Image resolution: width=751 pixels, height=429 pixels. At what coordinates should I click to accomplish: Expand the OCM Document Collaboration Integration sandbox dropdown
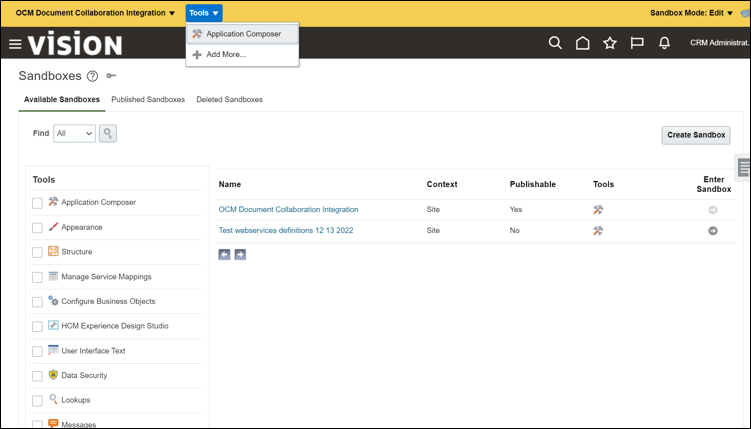(95, 13)
